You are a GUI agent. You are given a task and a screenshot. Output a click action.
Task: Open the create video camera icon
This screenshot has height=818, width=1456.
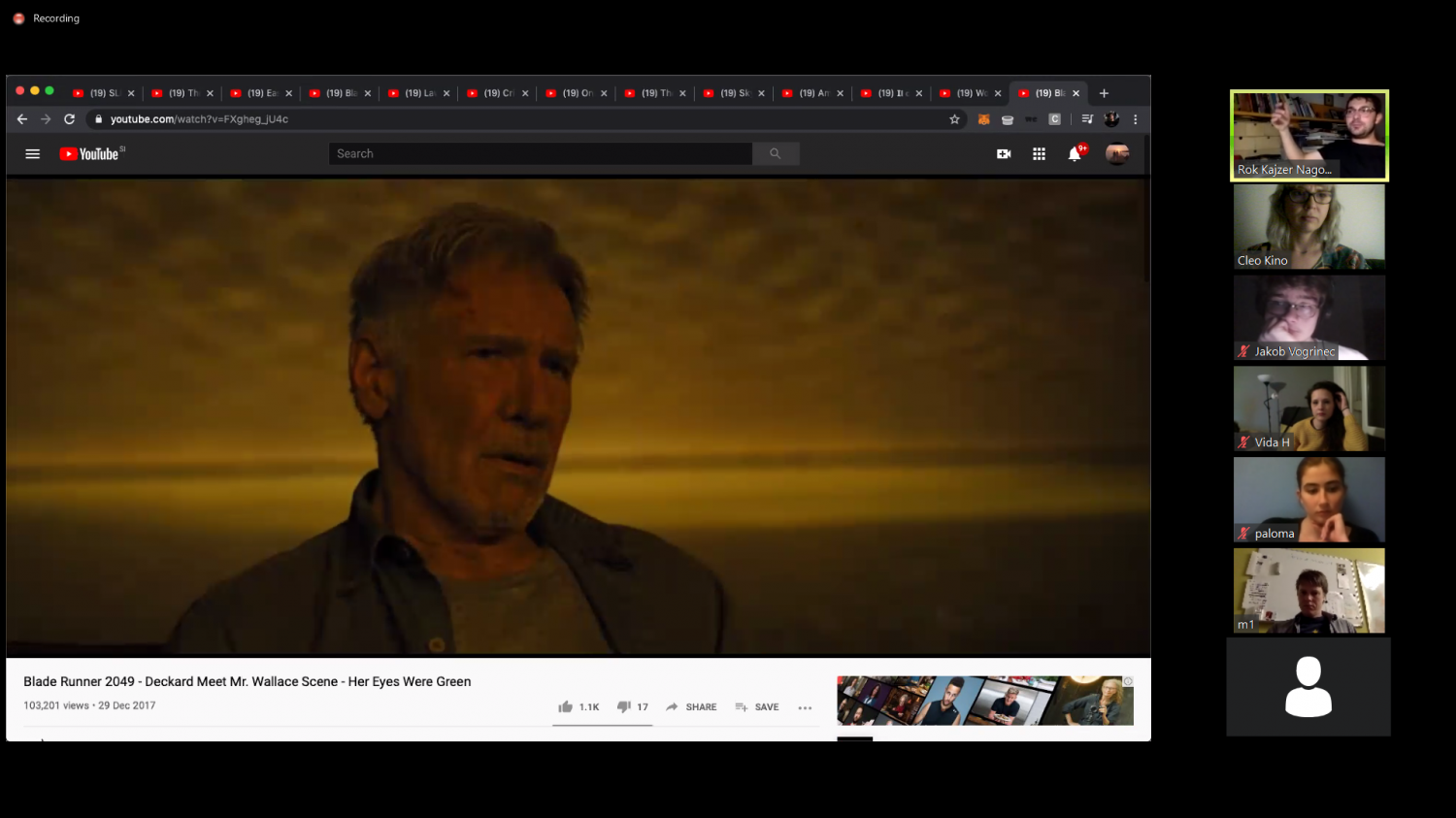tap(1004, 153)
